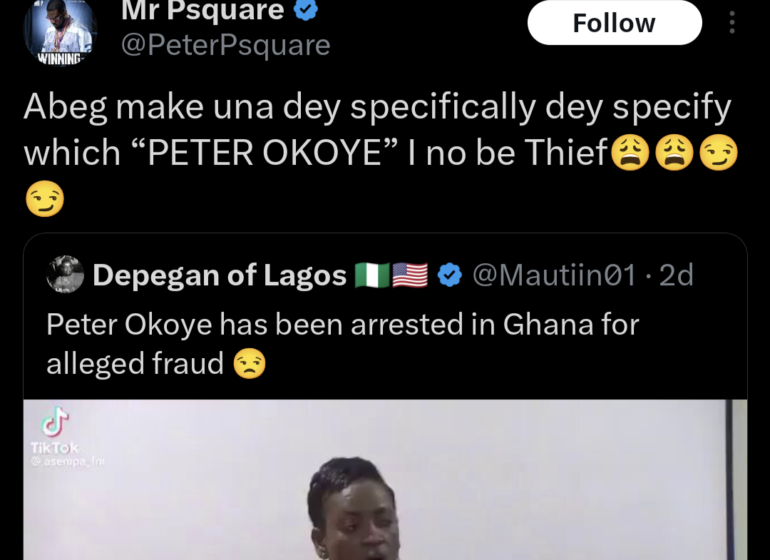This screenshot has width=770, height=560.
Task: Click the Follow button
Action: pyautogui.click(x=613, y=23)
